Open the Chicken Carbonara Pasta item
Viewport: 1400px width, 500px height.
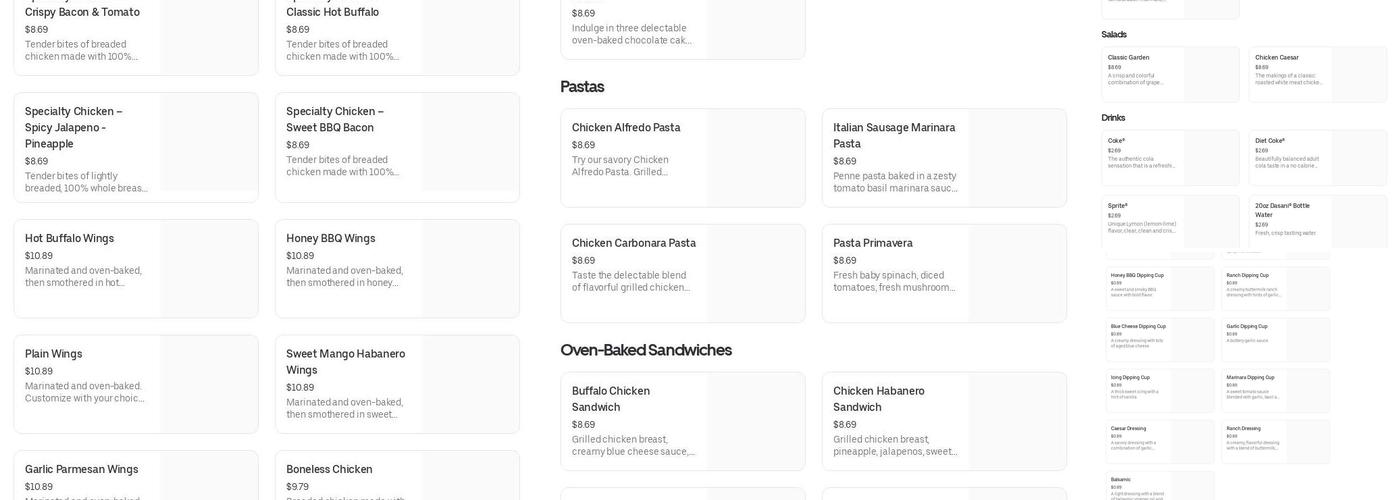point(682,273)
